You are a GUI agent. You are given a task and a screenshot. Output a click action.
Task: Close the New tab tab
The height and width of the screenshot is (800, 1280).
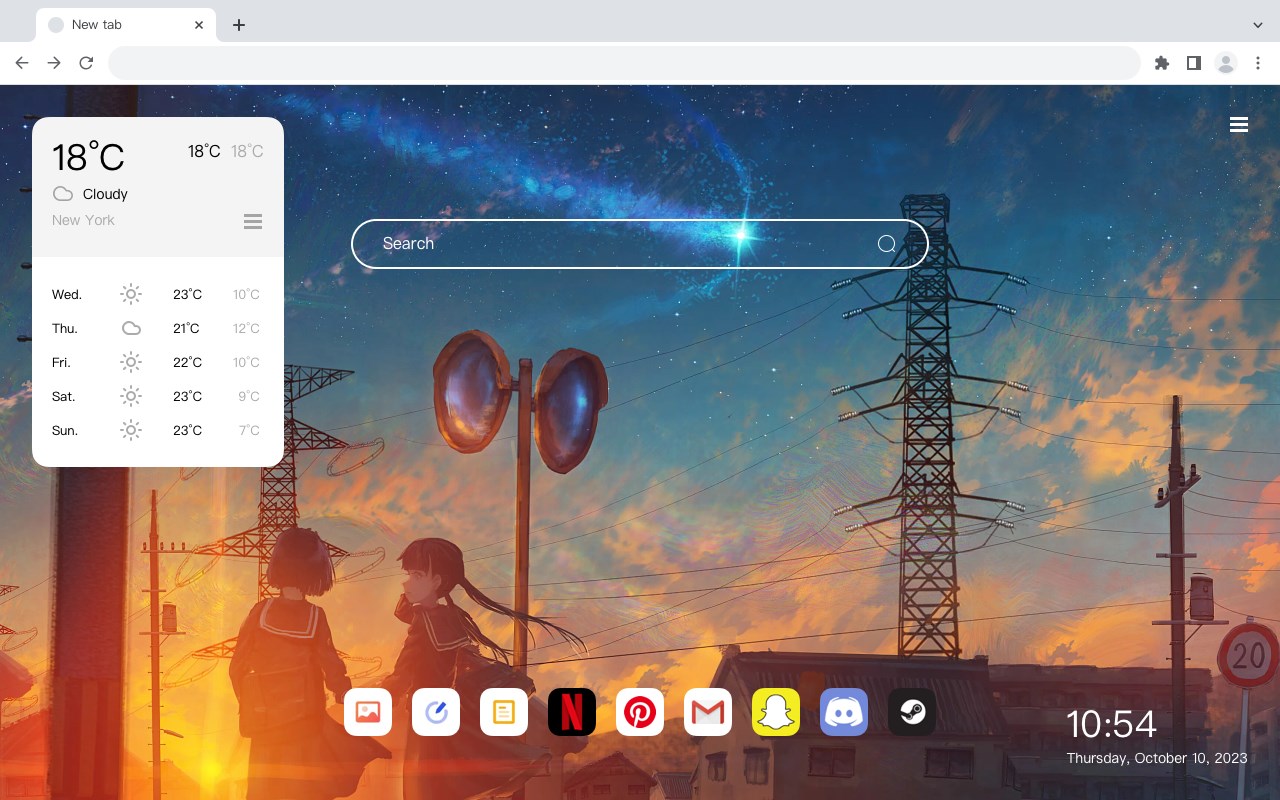click(x=200, y=25)
